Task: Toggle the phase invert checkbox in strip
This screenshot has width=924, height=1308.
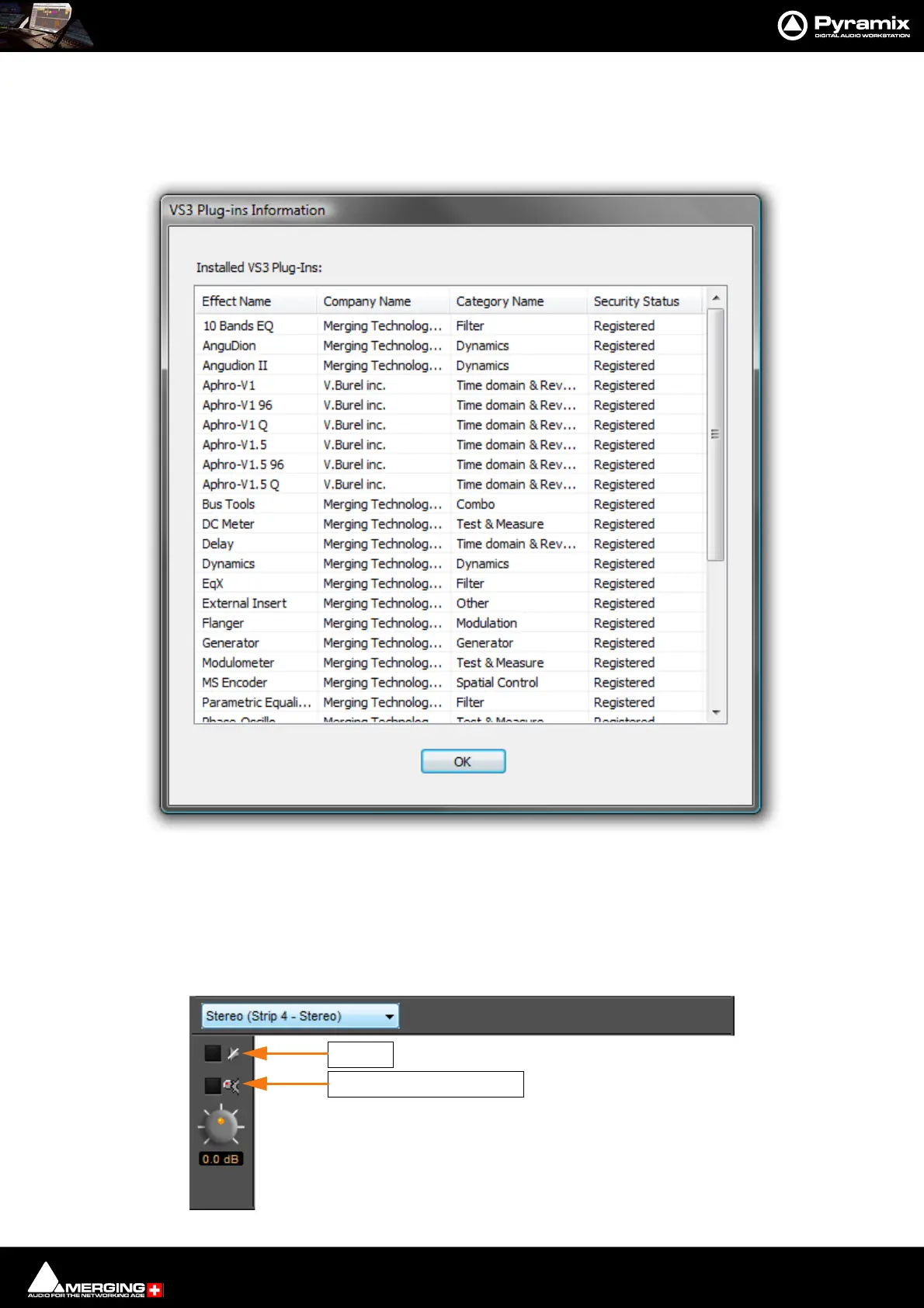Action: [x=213, y=1052]
